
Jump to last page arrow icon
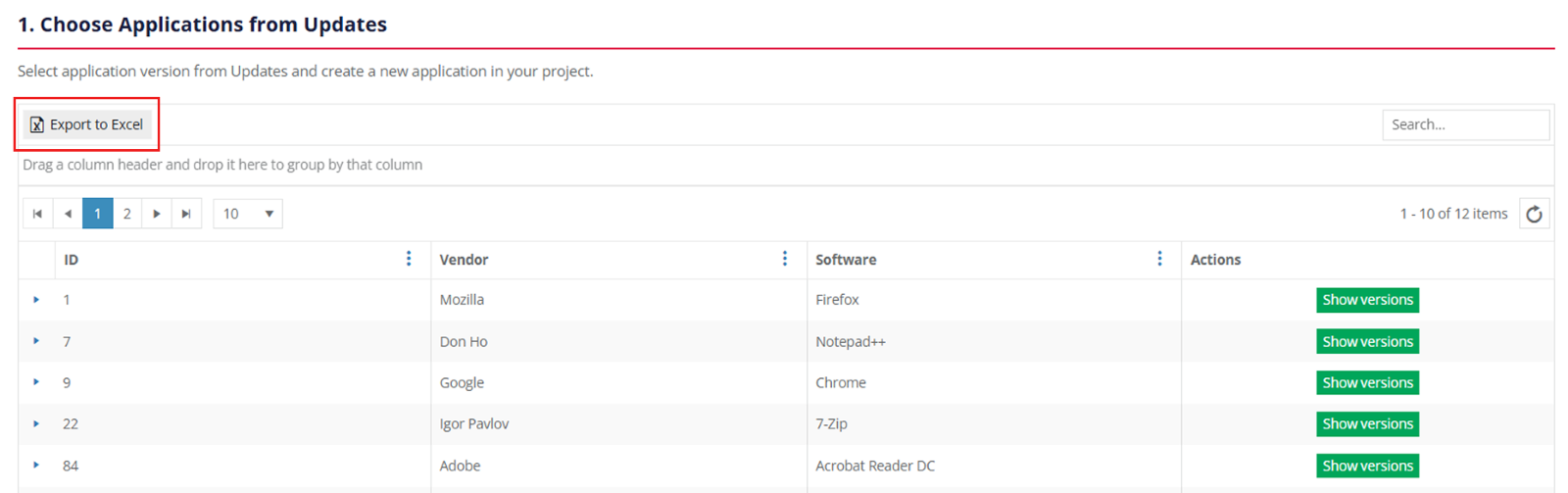pos(186,214)
